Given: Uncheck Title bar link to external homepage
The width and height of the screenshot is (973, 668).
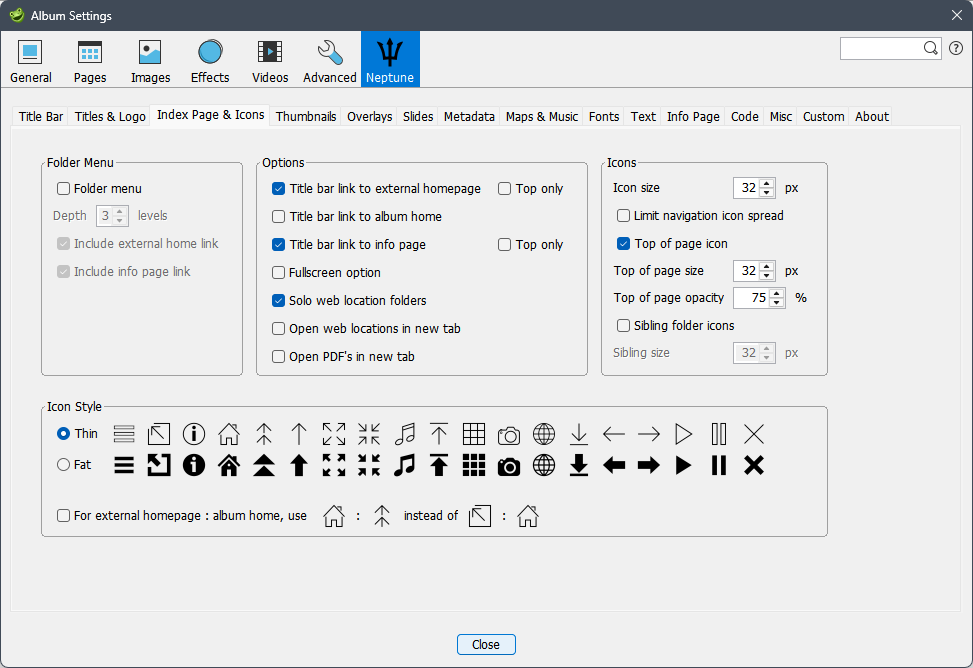Looking at the screenshot, I should 279,189.
